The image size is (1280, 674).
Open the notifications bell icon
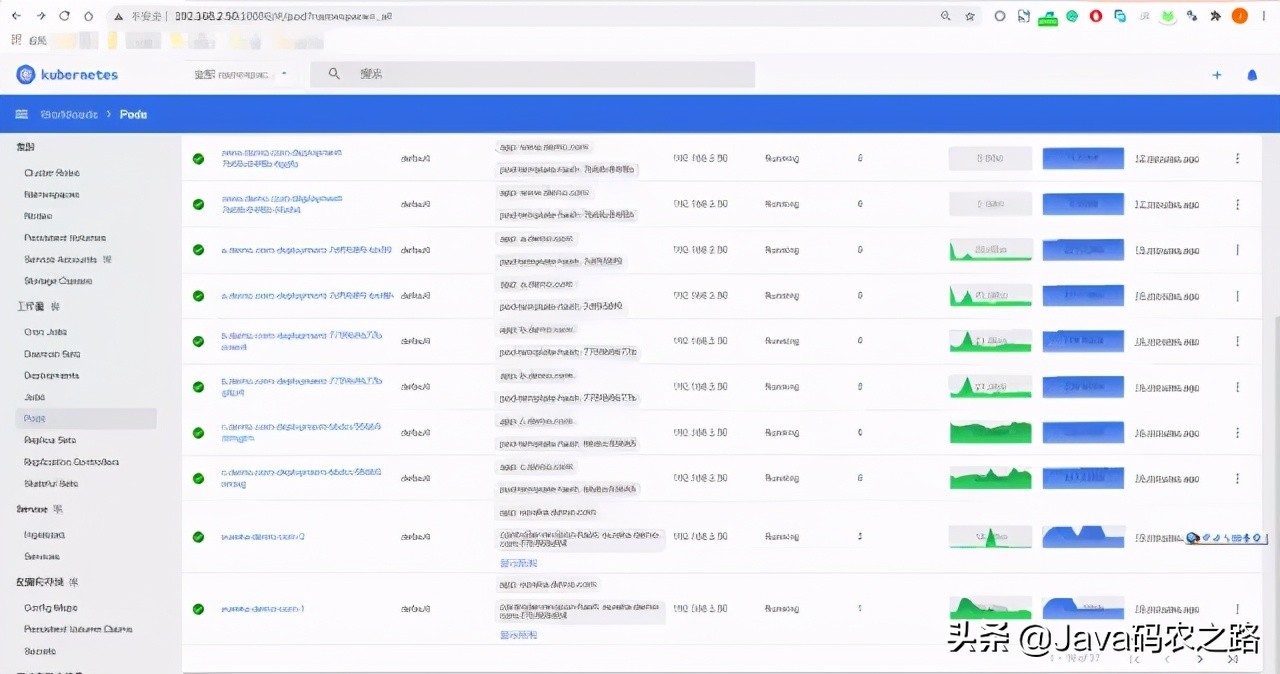coord(1252,75)
